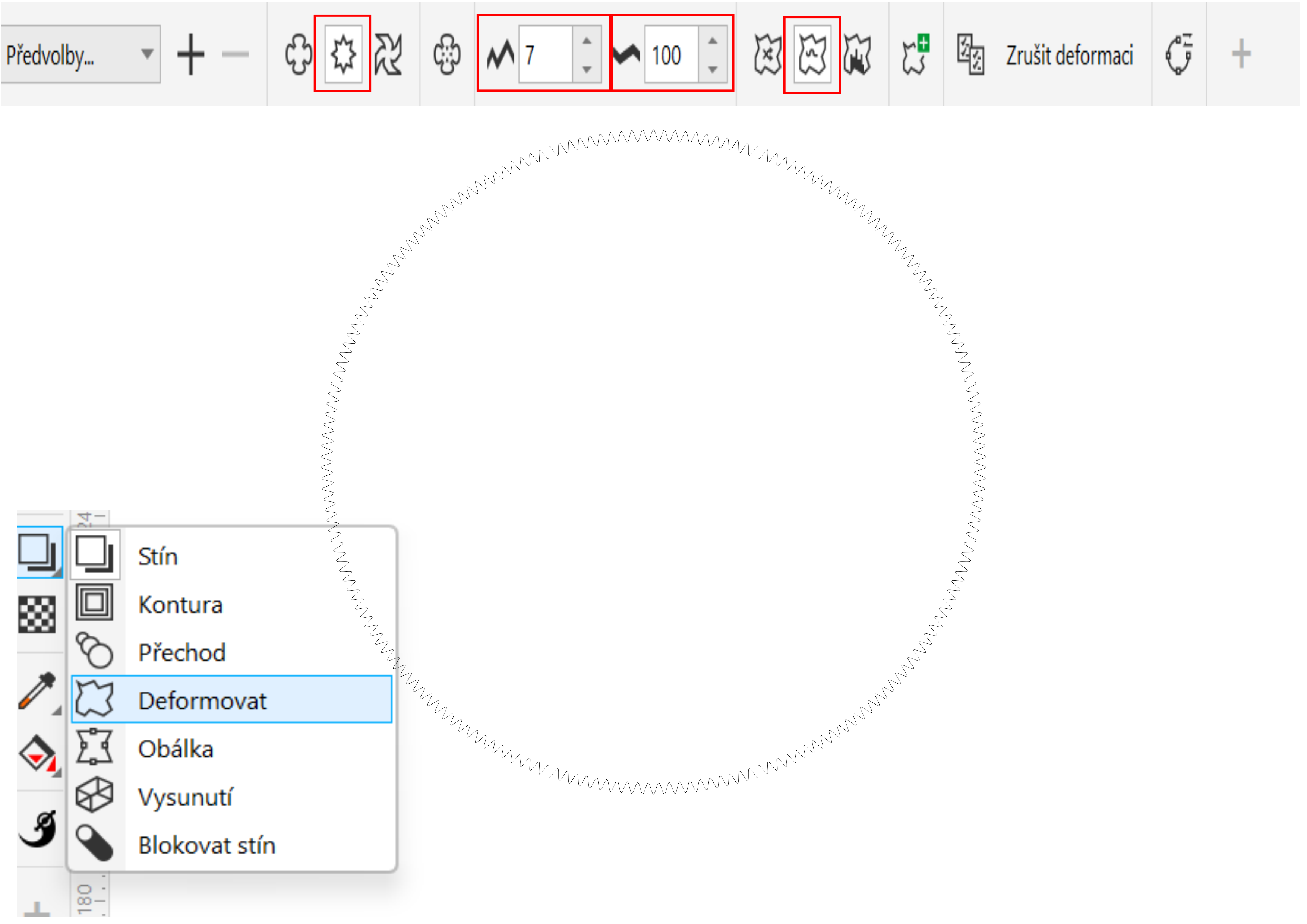Open the Předvolby presets dropdown
The height and width of the screenshot is (924, 1307).
(x=80, y=55)
